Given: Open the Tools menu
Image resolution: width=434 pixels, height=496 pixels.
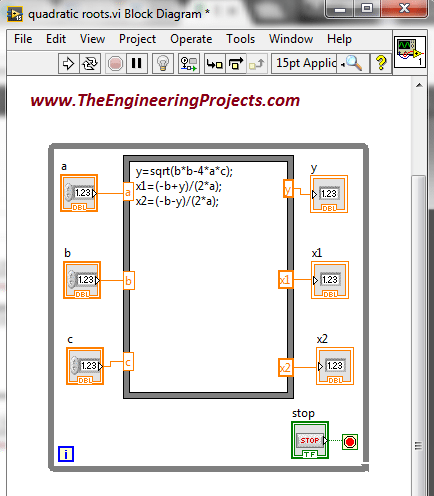Looking at the screenshot, I should click(x=240, y=39).
